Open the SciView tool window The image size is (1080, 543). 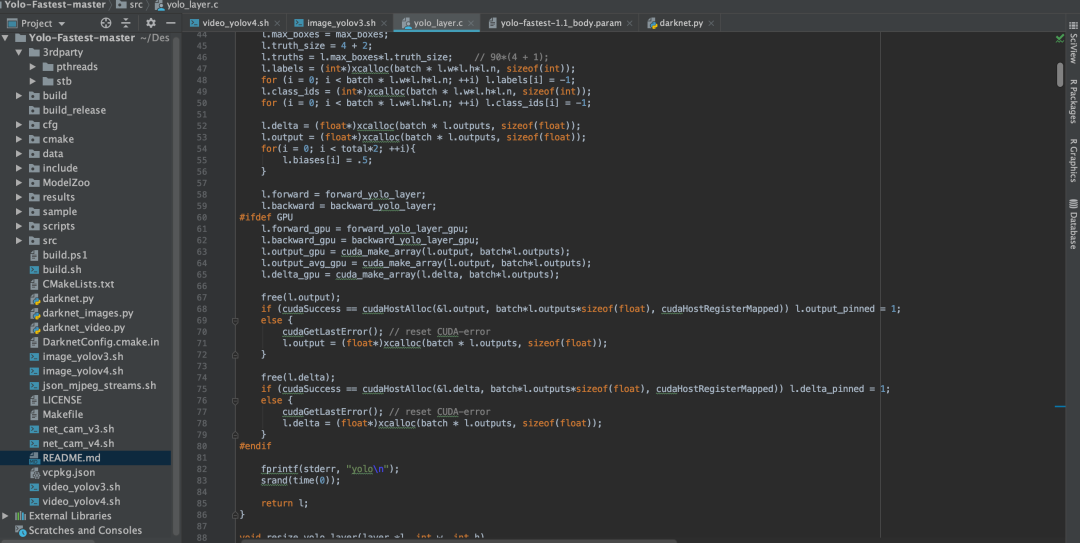[x=1072, y=43]
